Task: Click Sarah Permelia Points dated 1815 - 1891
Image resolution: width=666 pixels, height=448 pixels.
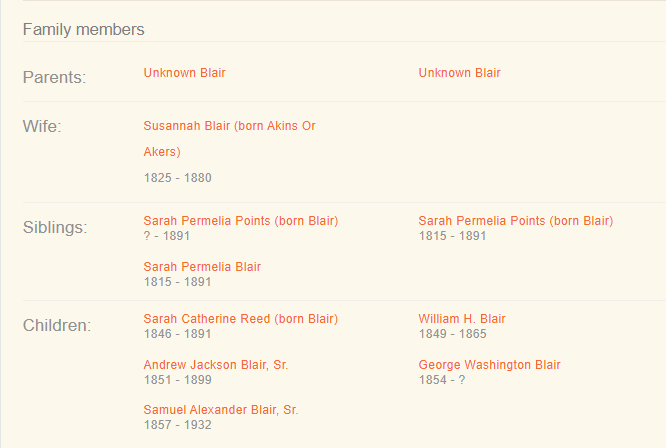Action: pos(515,221)
